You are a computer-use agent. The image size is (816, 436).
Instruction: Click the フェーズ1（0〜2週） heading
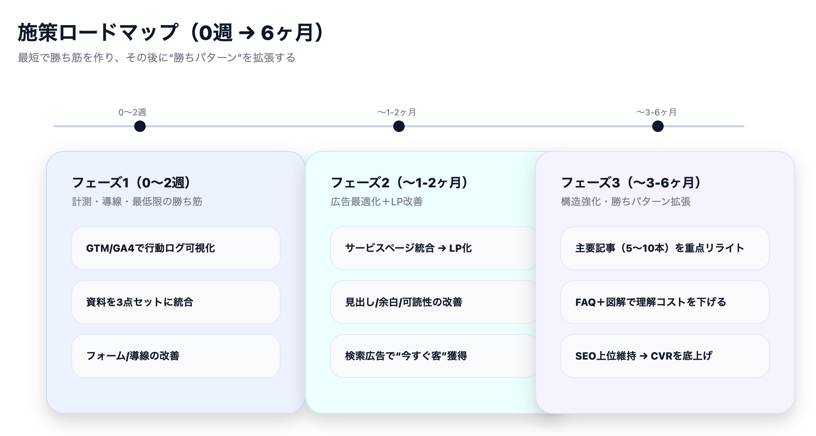click(x=131, y=183)
